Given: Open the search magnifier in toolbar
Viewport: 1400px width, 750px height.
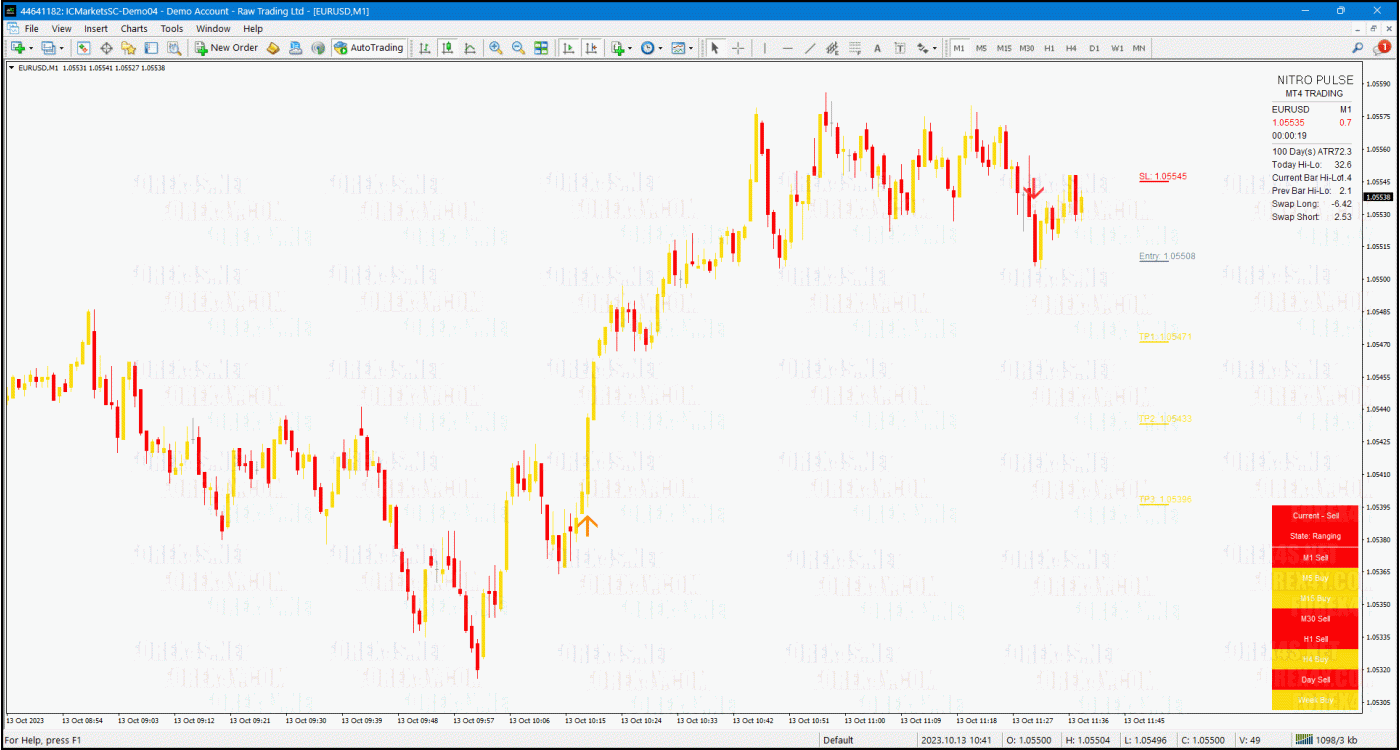Looking at the screenshot, I should pos(1357,48).
